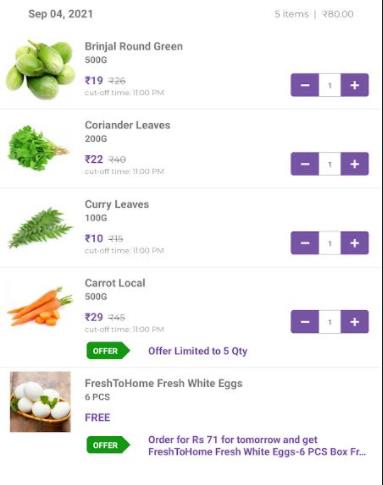This screenshot has height=485, width=383.
Task: View the Carrot Local product thumbnail
Action: coord(40,307)
